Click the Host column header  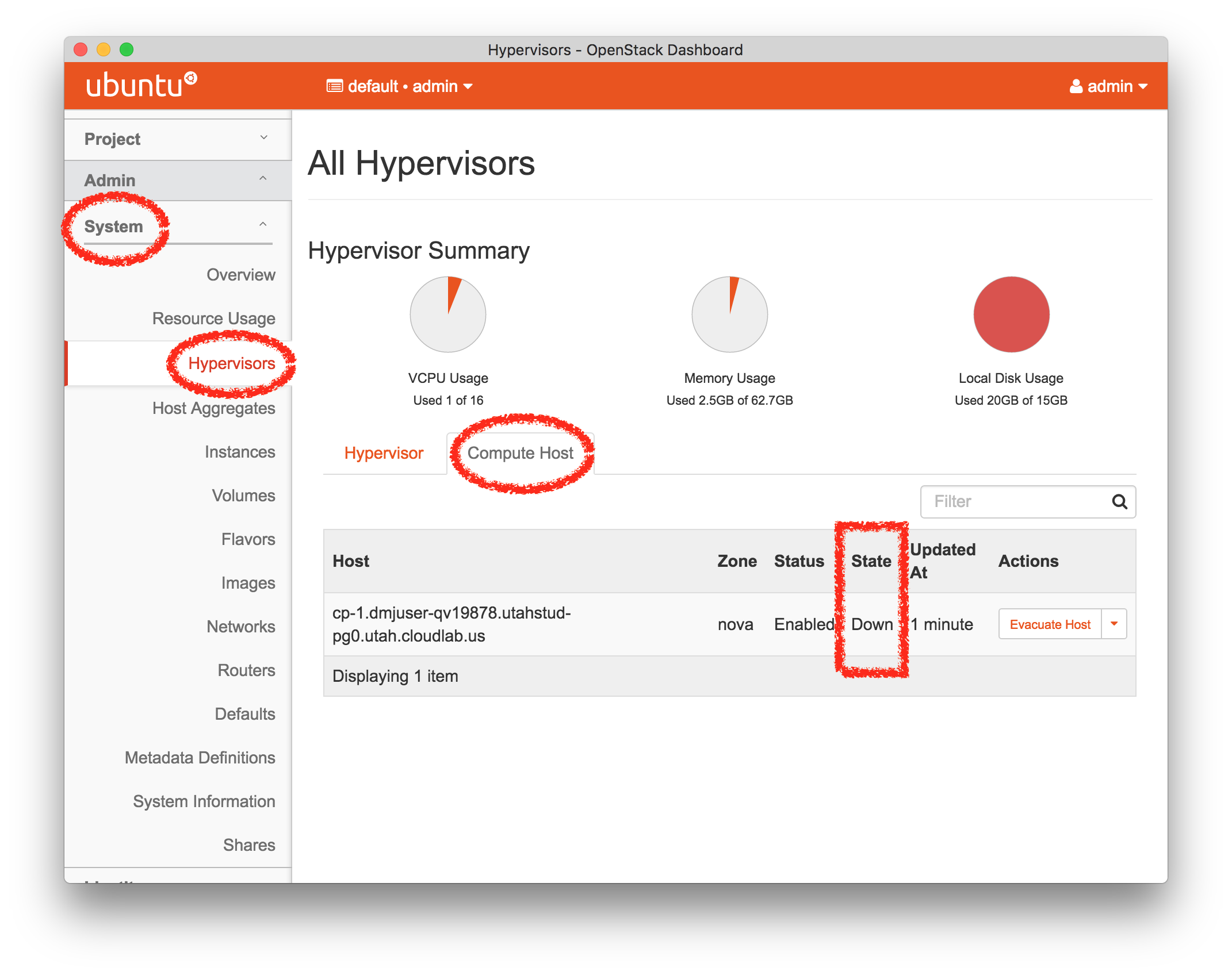[x=351, y=561]
